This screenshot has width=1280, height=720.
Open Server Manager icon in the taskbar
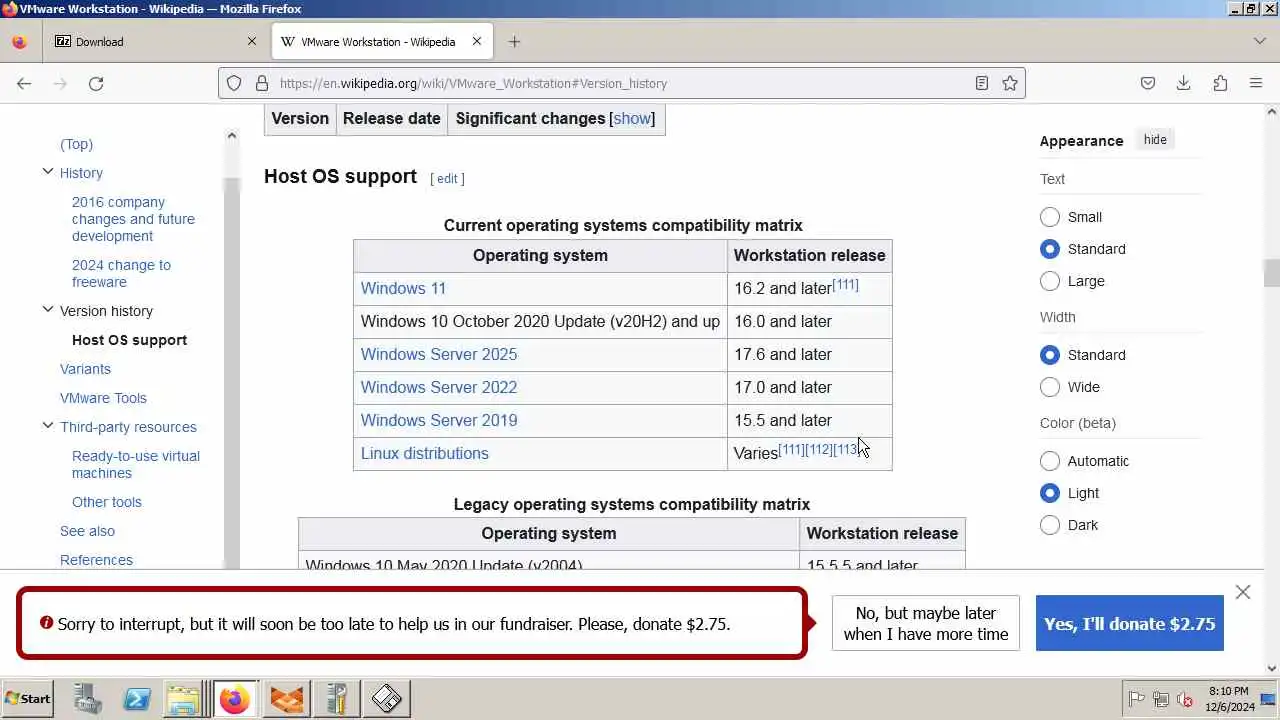pyautogui.click(x=87, y=698)
